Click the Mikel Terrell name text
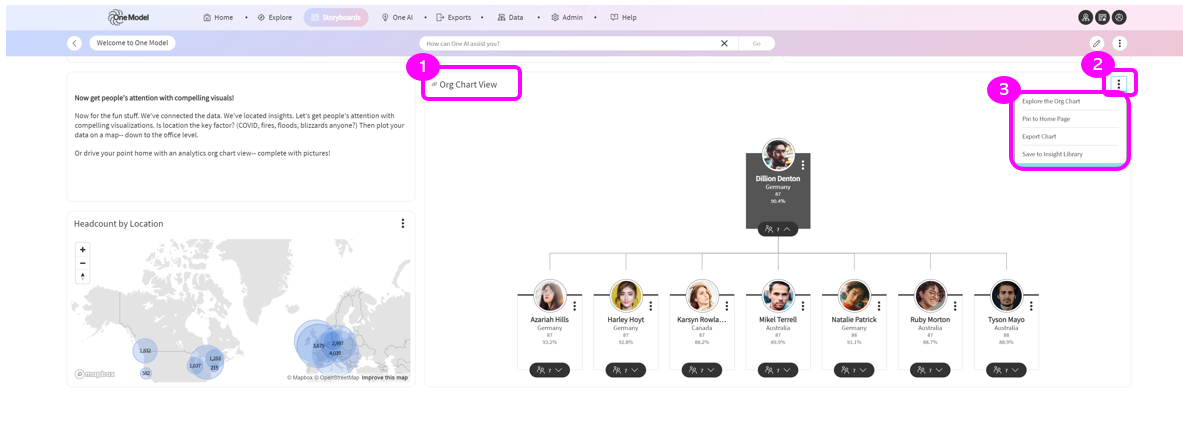 [x=778, y=320]
